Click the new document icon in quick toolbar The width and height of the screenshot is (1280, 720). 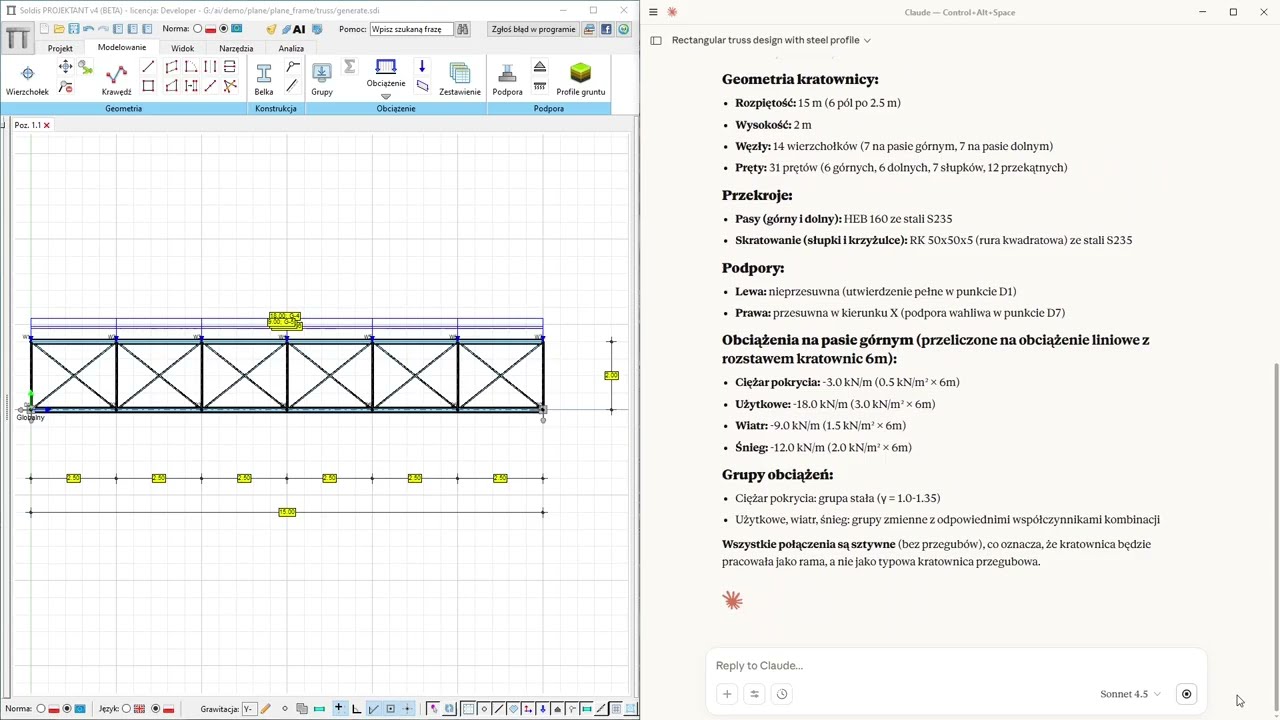point(44,29)
